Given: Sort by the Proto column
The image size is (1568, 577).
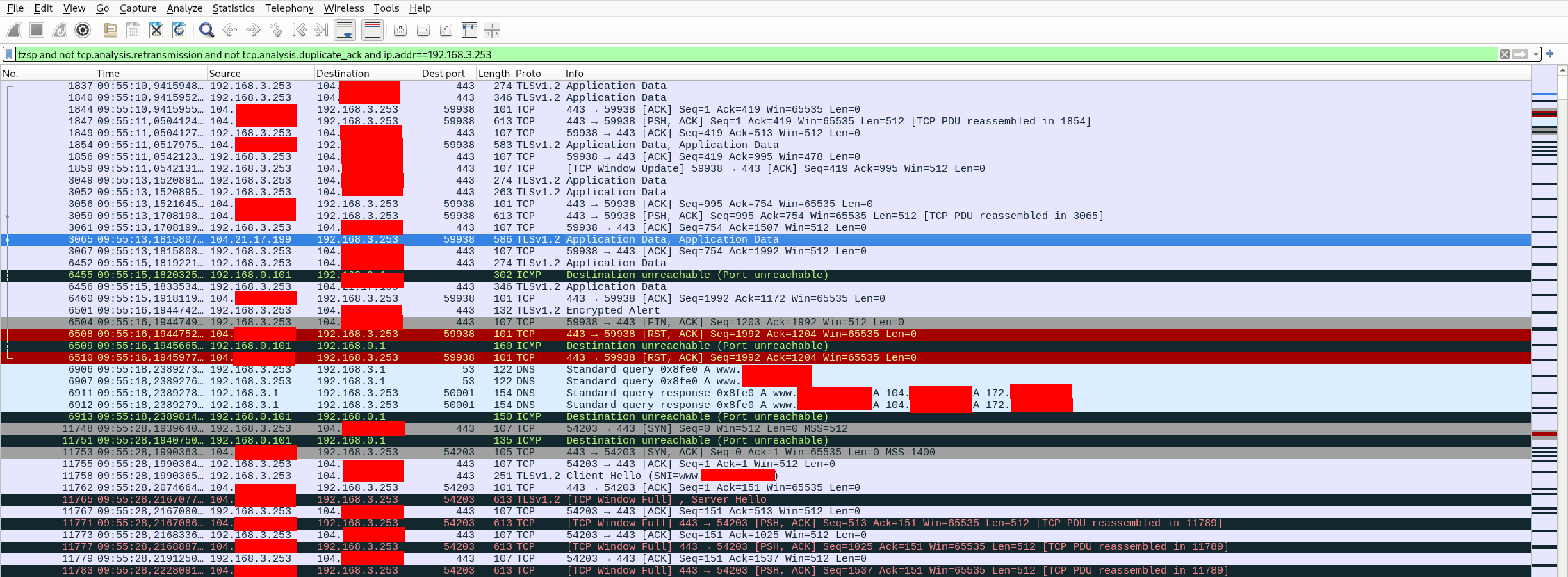Looking at the screenshot, I should 539,73.
